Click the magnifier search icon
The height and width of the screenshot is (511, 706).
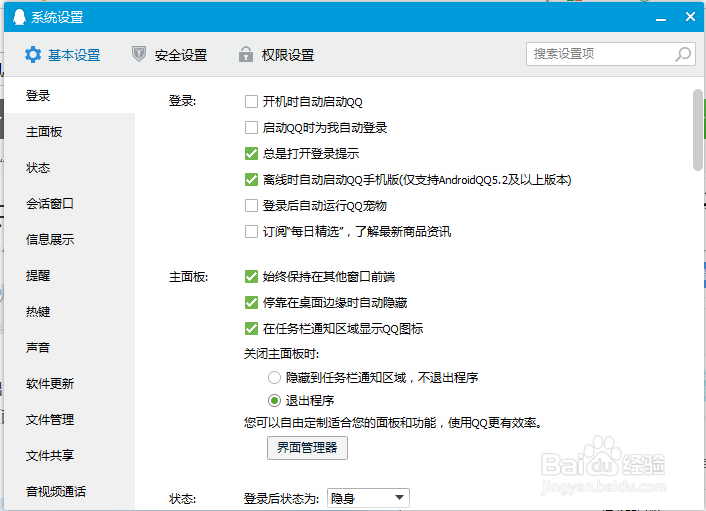point(683,54)
